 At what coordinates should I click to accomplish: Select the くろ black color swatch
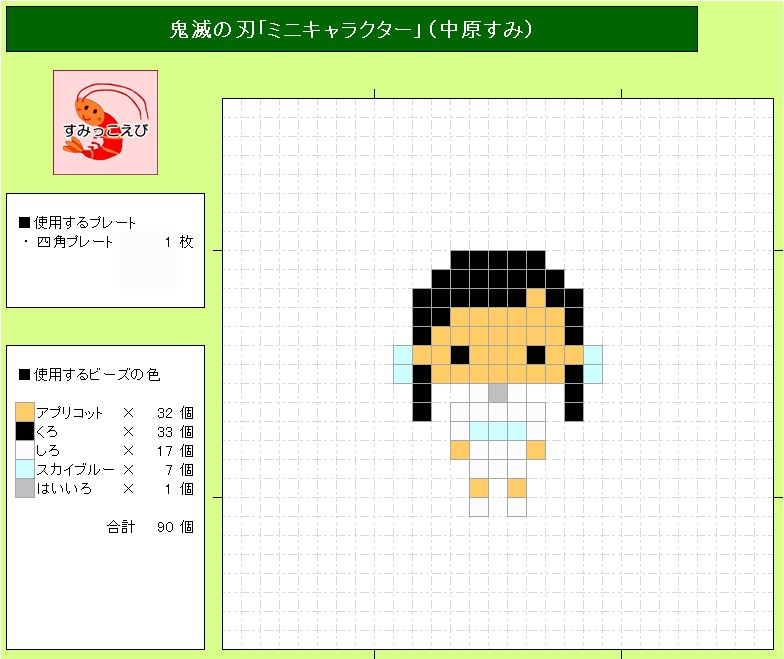coord(24,431)
